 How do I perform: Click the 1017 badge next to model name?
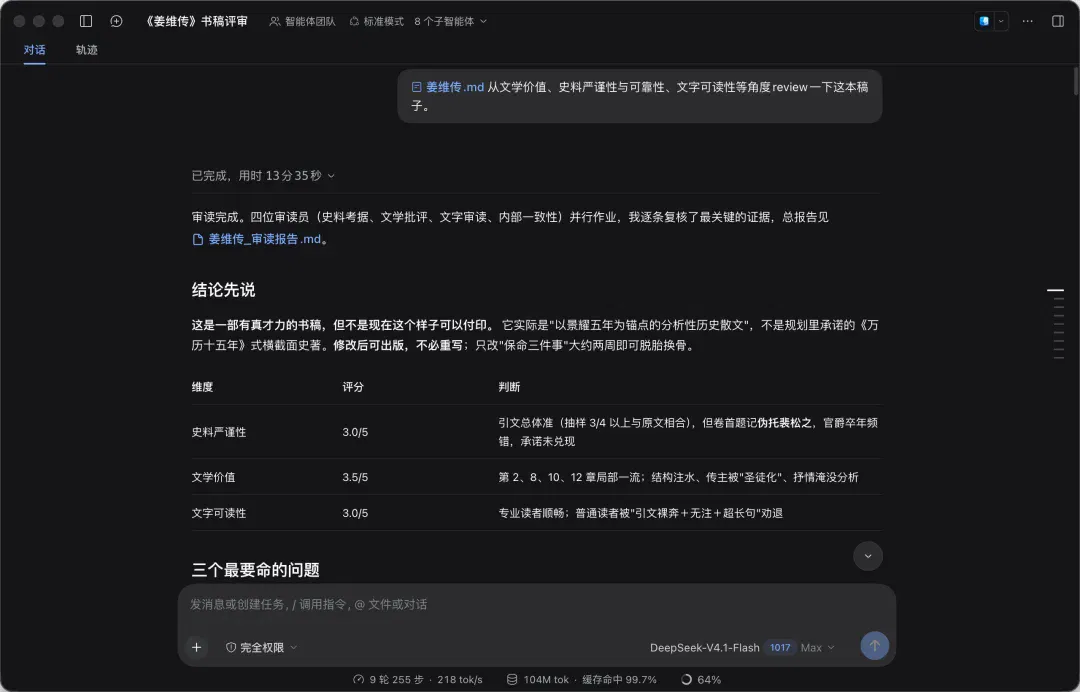pyautogui.click(x=780, y=647)
